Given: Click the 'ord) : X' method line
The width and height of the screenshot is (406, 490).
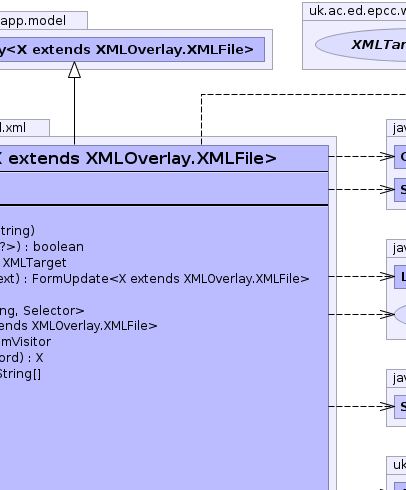Looking at the screenshot, I should point(22,358).
